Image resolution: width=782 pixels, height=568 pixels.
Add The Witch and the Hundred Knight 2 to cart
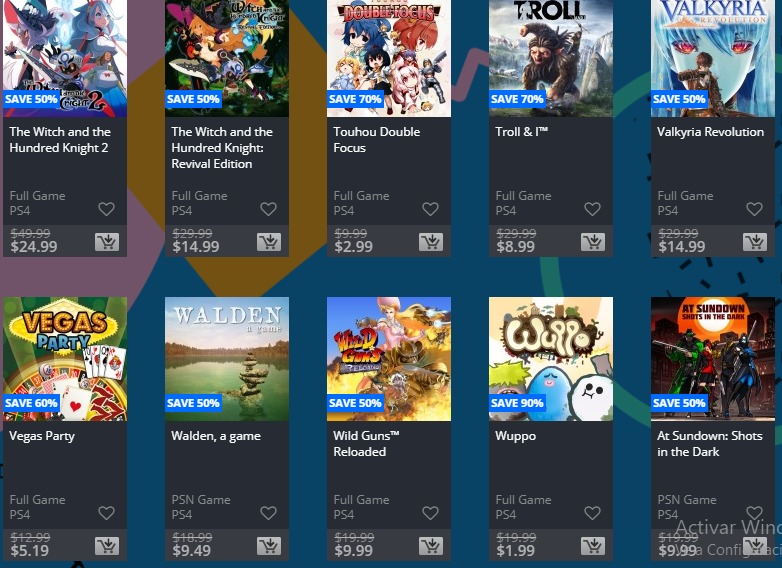[x=107, y=242]
